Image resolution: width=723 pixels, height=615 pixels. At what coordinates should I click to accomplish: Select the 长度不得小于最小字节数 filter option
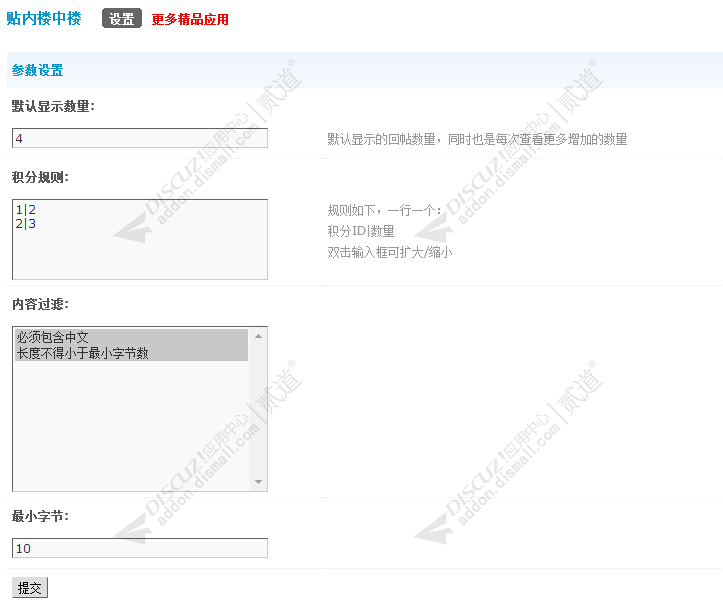click(131, 353)
